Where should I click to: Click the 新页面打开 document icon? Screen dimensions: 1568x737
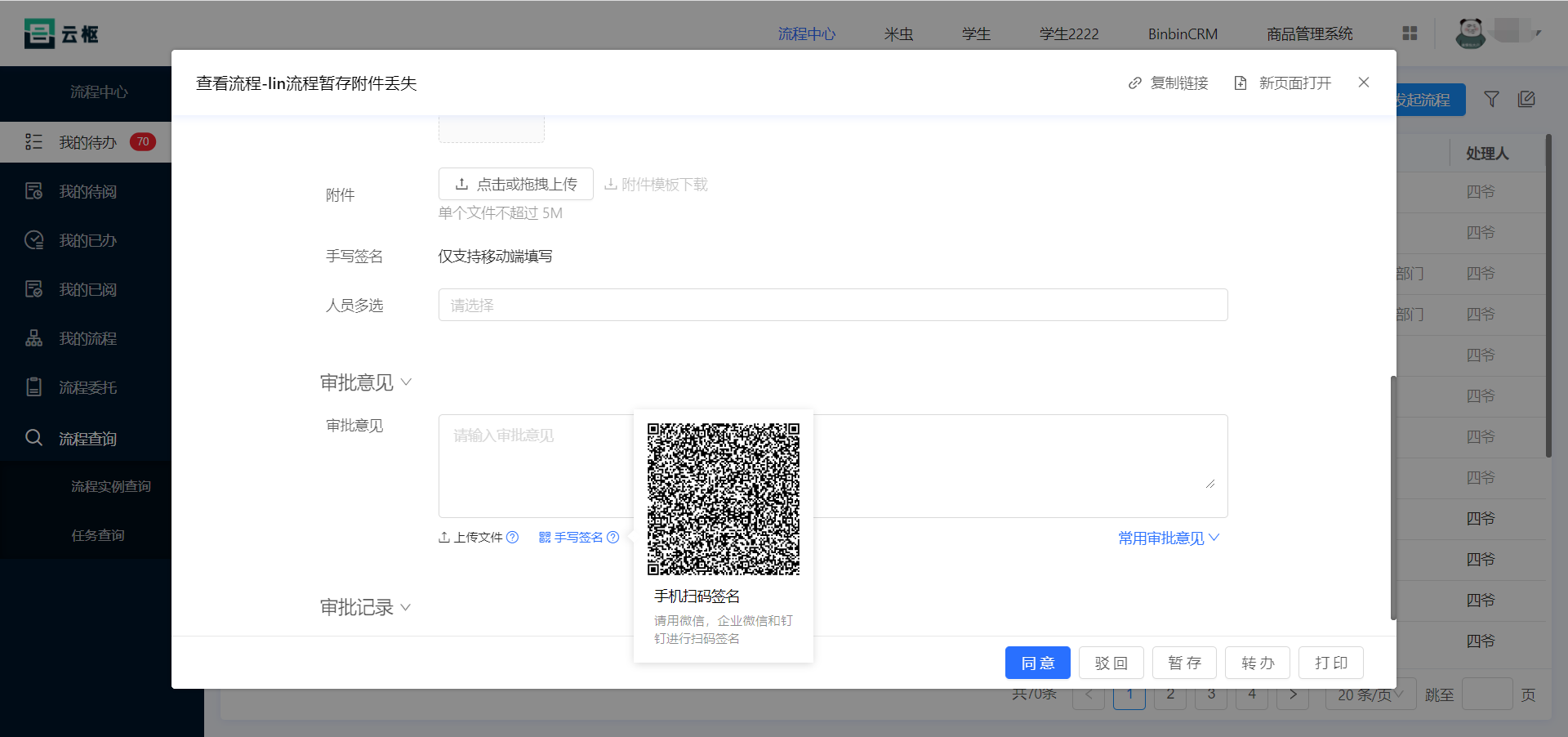tap(1241, 83)
